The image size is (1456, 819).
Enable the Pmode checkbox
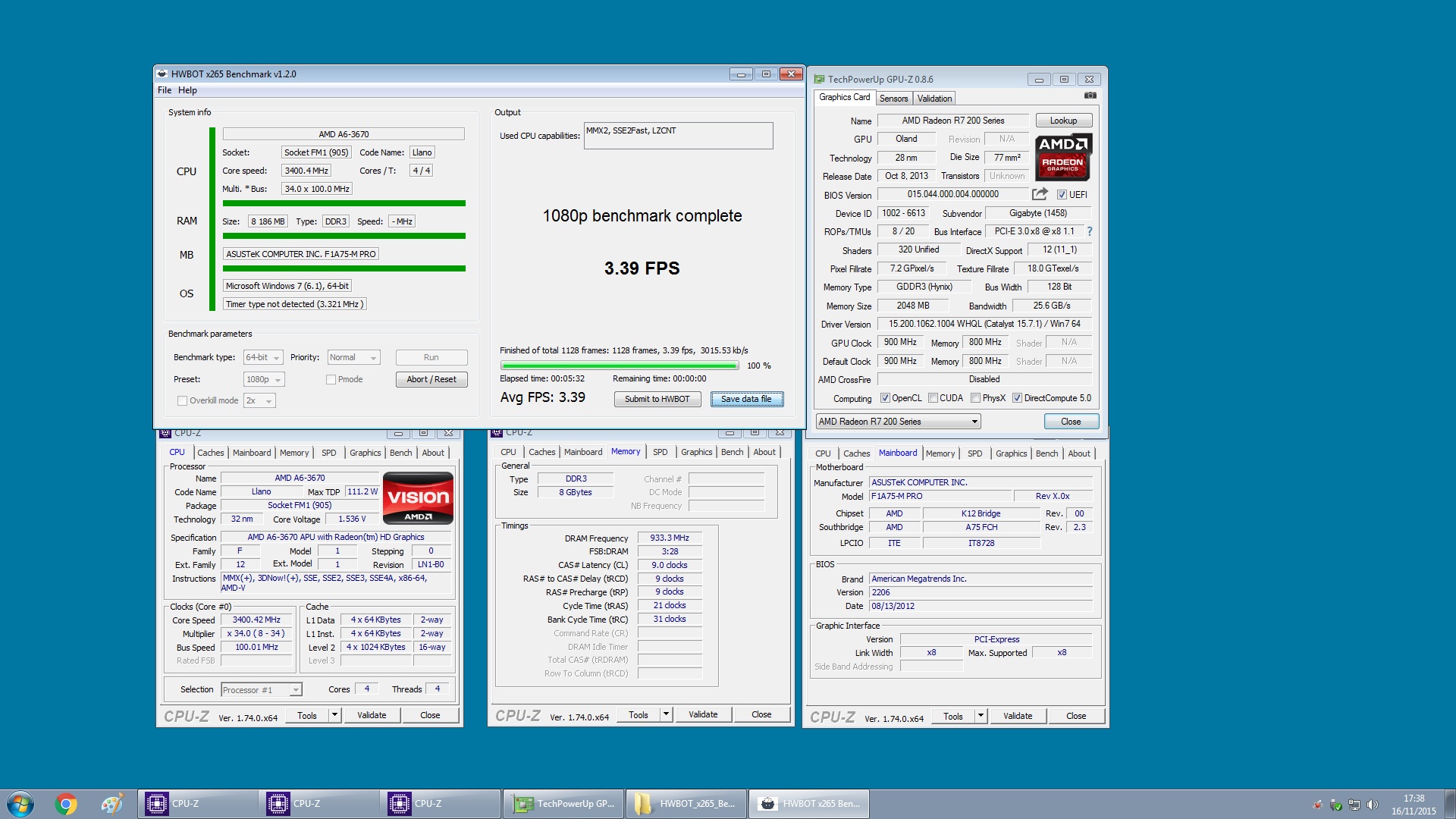(331, 379)
